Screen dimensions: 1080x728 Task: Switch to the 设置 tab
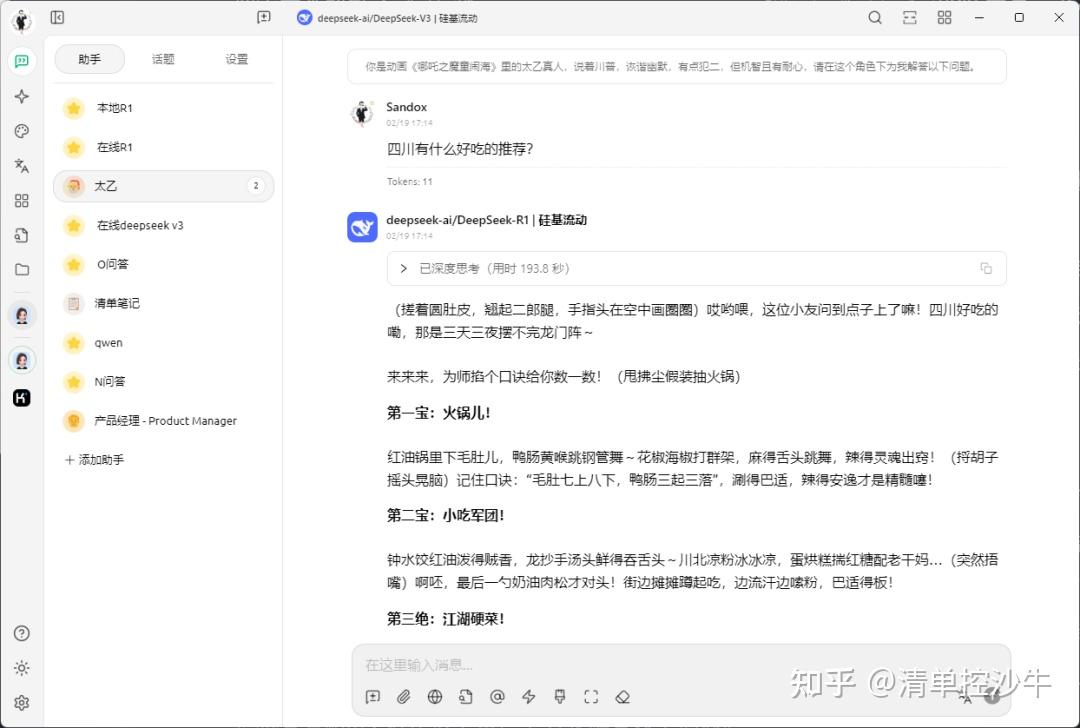pos(236,59)
